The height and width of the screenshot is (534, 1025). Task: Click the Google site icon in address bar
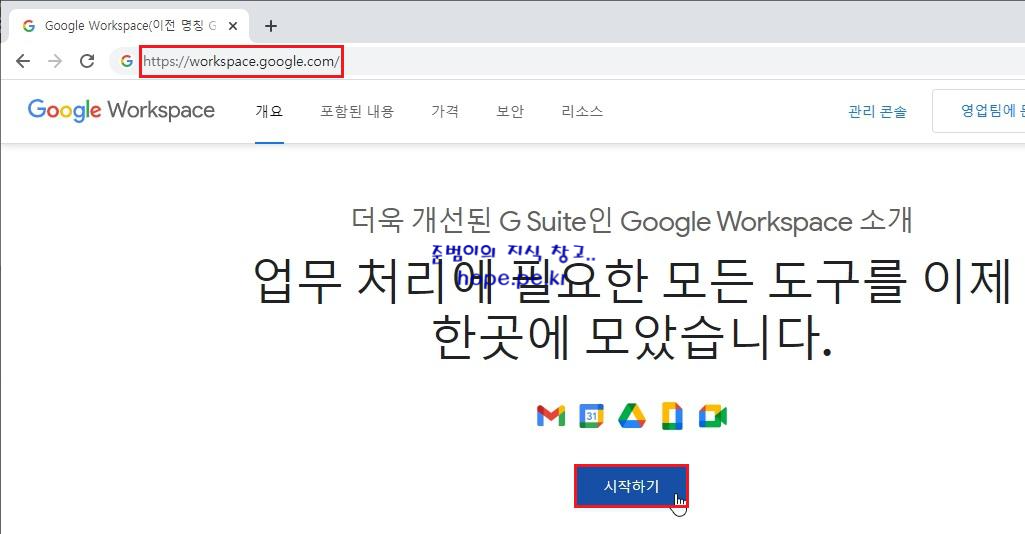click(127, 61)
